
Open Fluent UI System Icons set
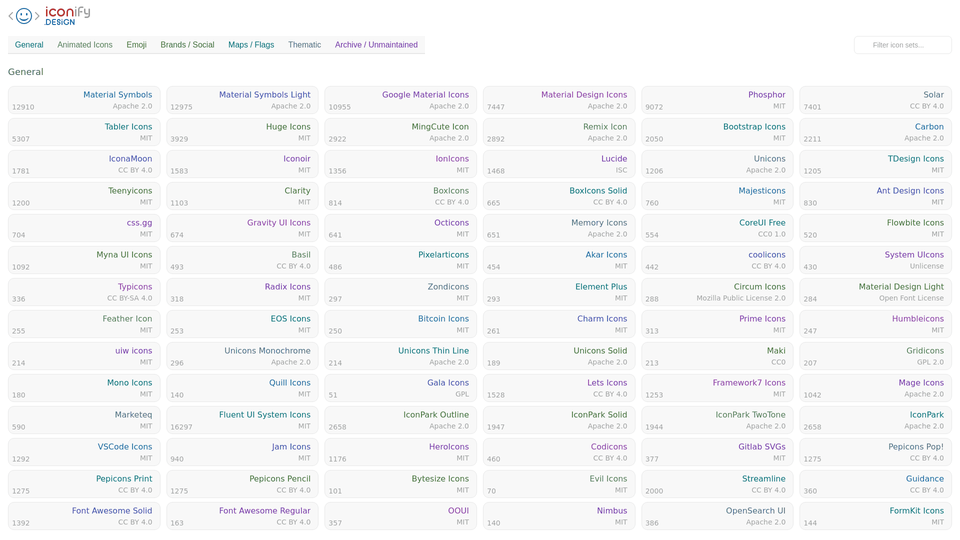click(242, 421)
